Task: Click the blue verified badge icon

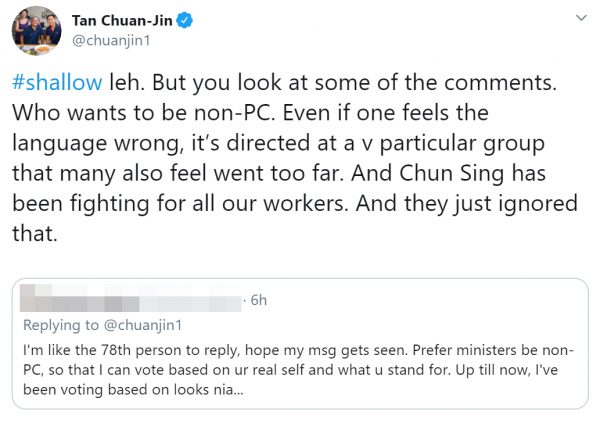Action: (188, 20)
